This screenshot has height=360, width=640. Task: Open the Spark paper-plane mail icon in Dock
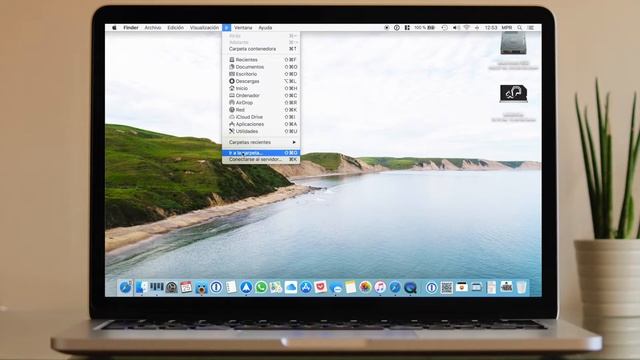pos(246,287)
